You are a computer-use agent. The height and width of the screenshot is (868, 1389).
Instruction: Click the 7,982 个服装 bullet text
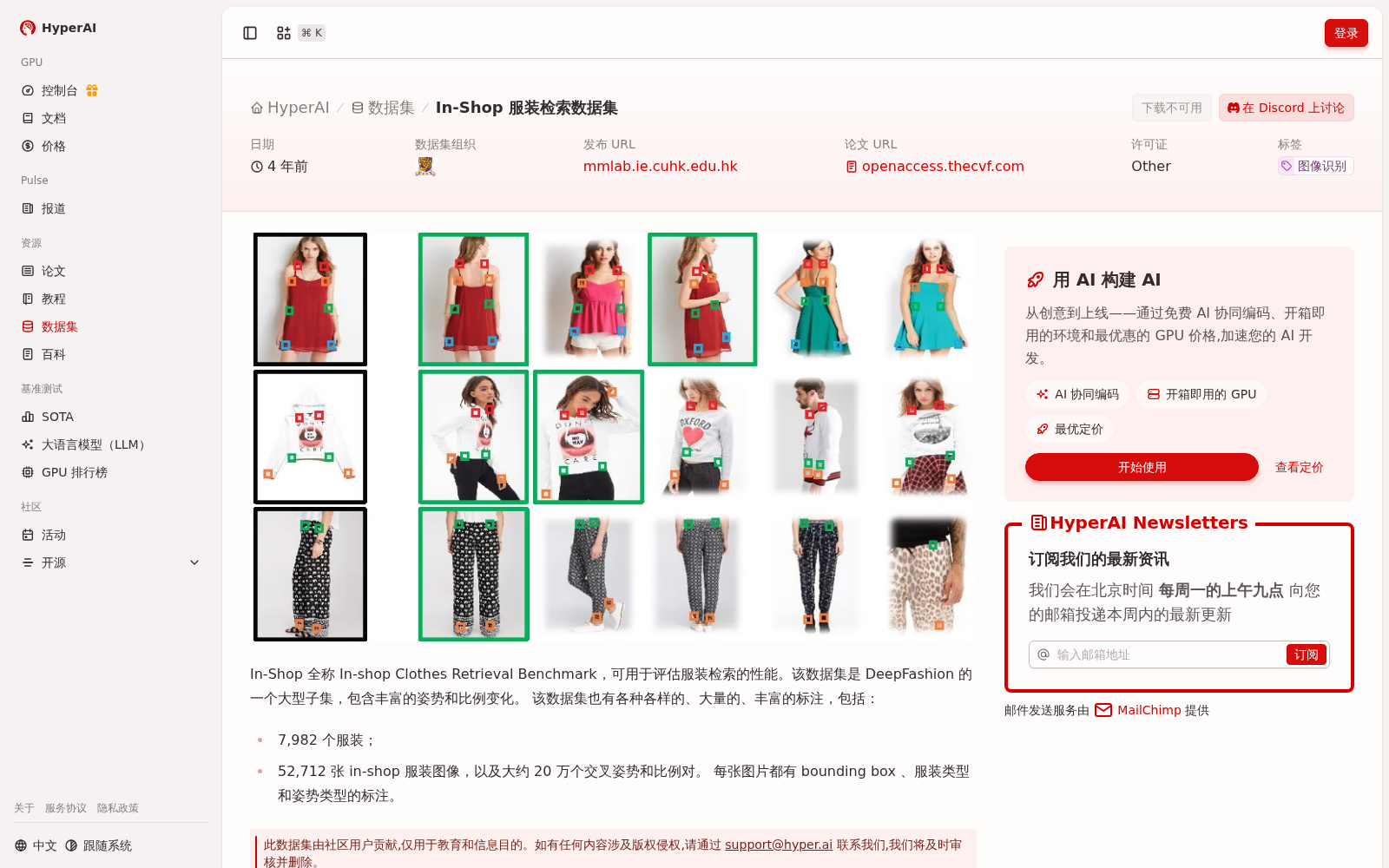(x=326, y=740)
